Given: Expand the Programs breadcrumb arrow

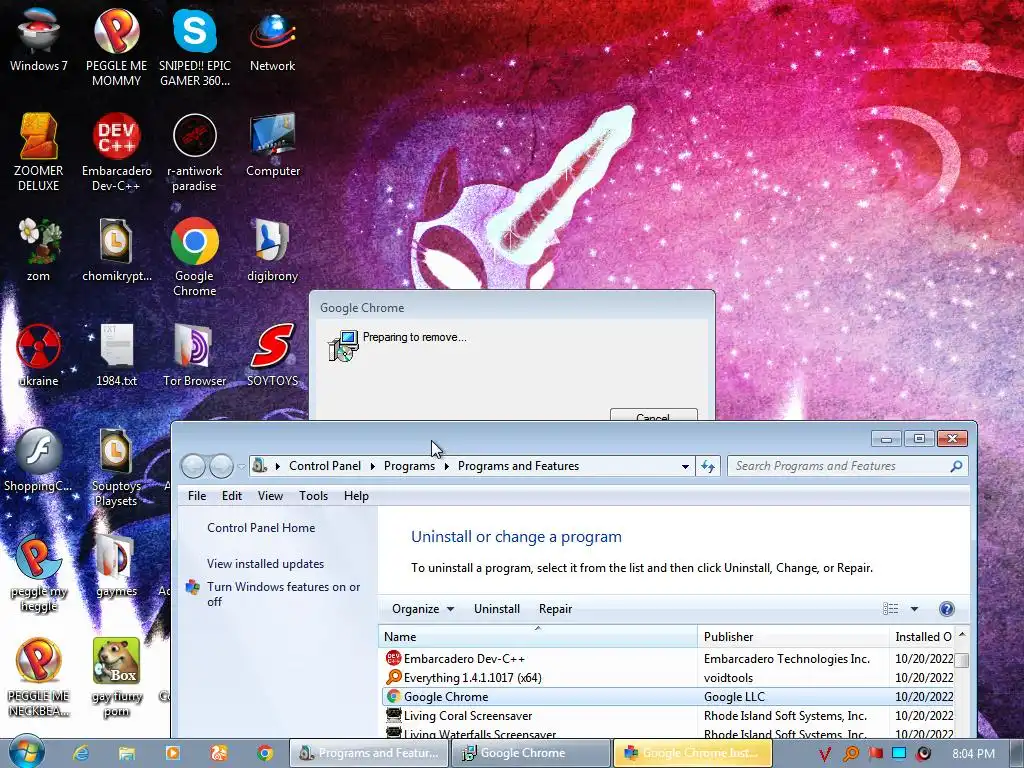Looking at the screenshot, I should [x=447, y=466].
